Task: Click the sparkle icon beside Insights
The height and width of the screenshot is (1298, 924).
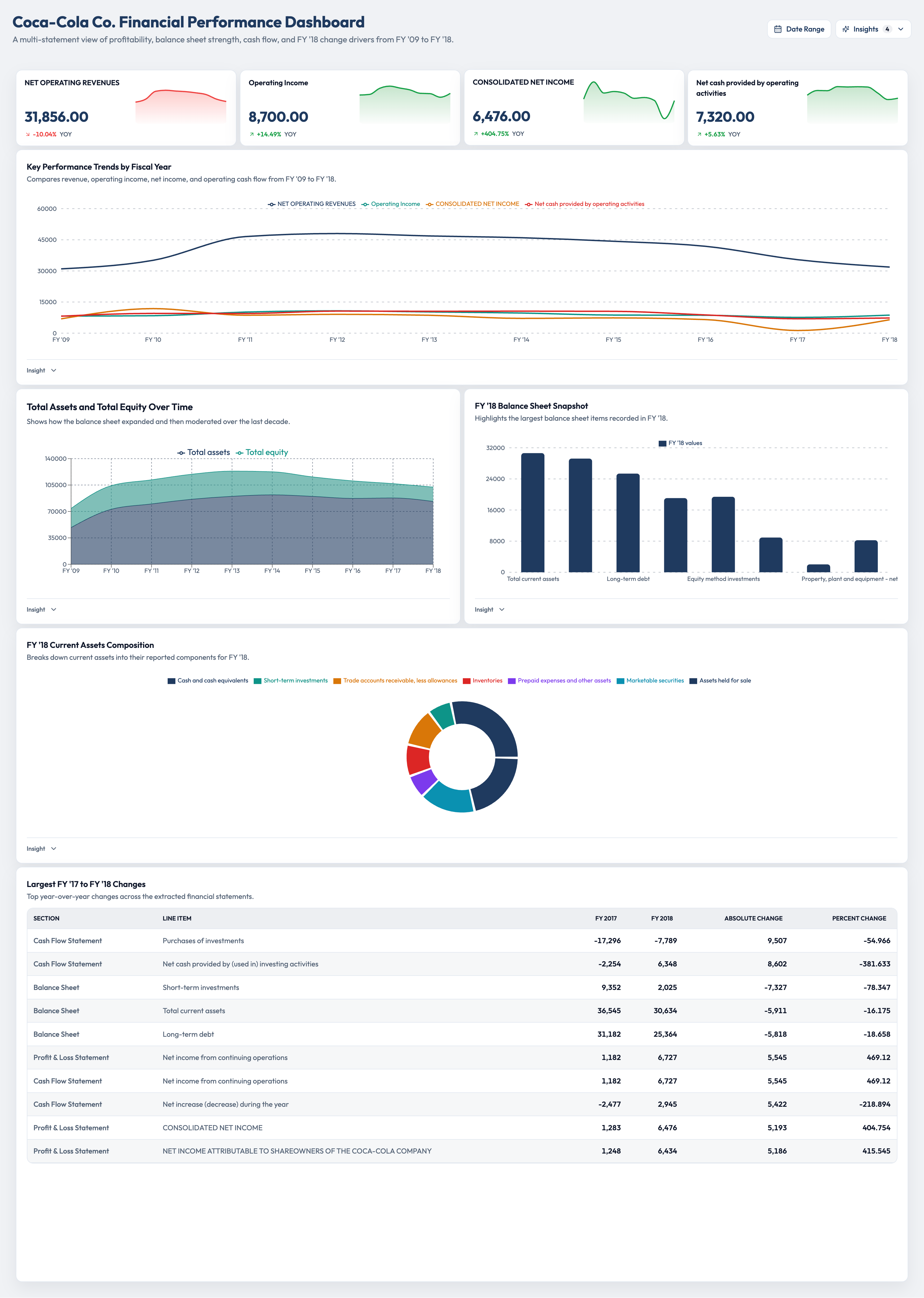Action: (845, 29)
